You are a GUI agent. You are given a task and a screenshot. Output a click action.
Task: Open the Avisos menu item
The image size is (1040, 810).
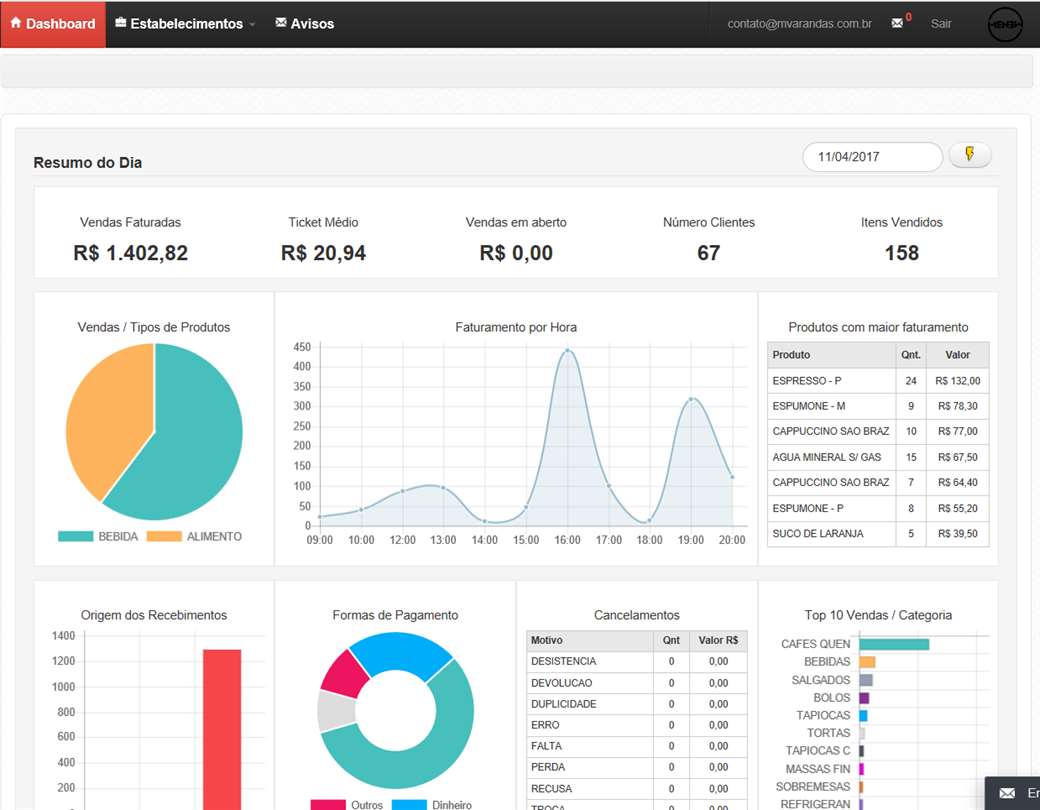pyautogui.click(x=304, y=24)
